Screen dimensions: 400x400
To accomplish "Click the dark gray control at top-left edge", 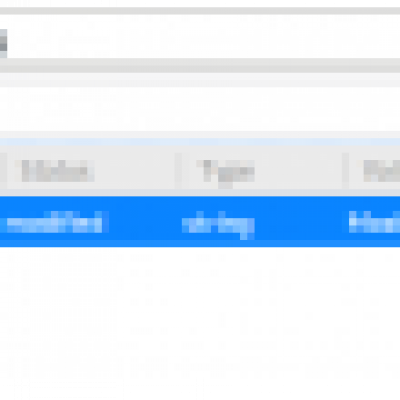I will [x=3, y=43].
